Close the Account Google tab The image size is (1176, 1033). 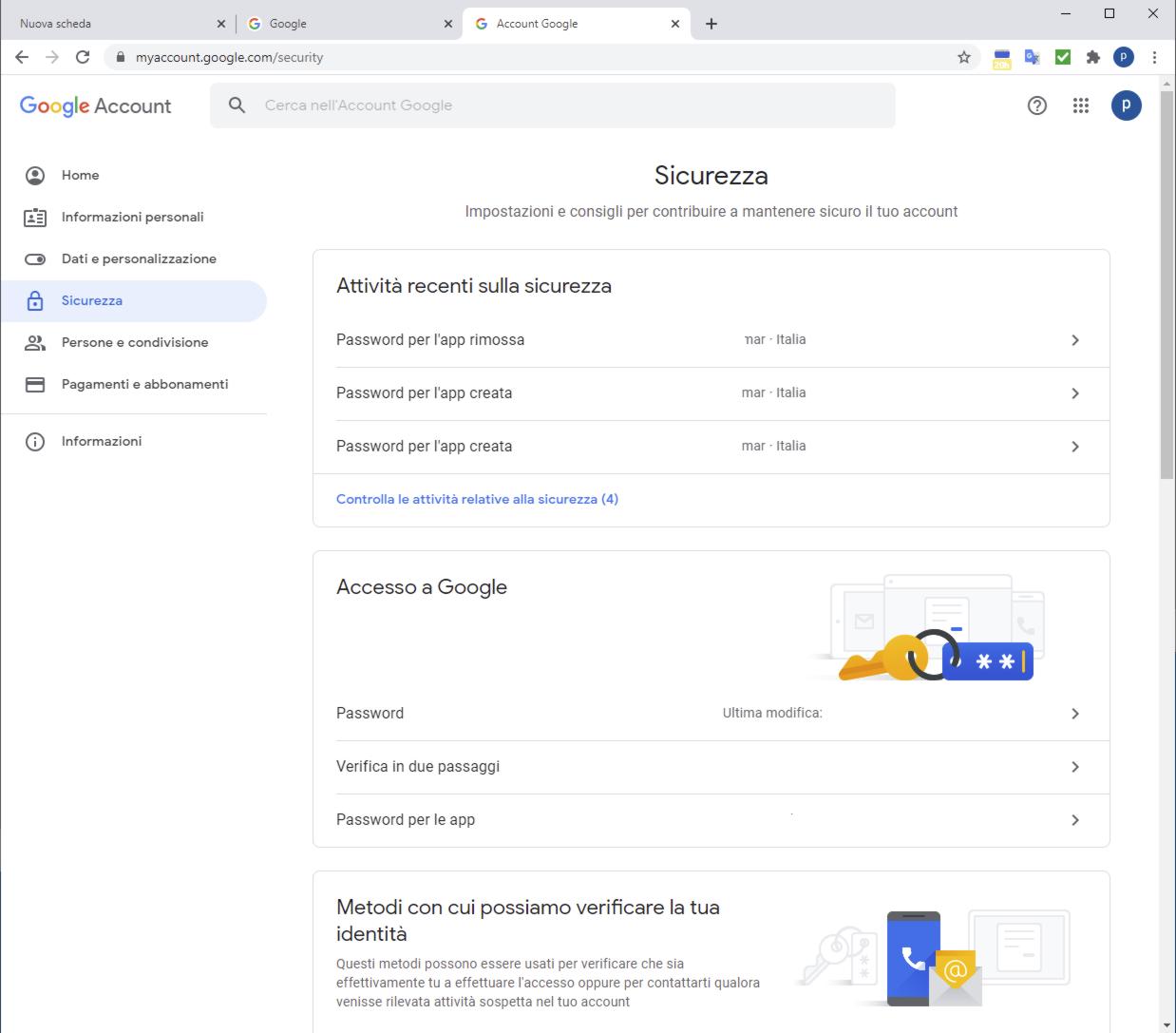(675, 24)
